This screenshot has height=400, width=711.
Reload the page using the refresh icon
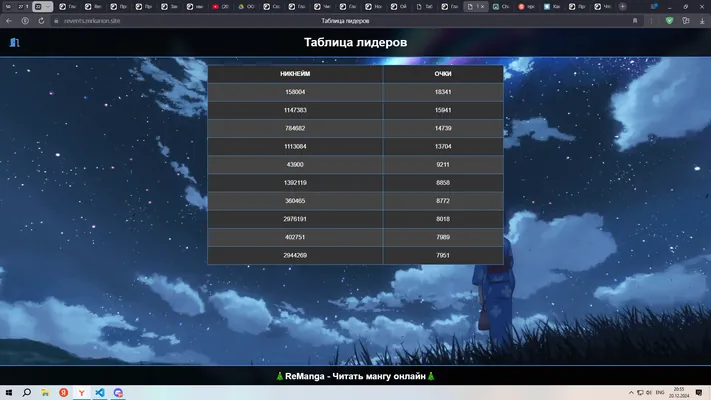(x=41, y=21)
